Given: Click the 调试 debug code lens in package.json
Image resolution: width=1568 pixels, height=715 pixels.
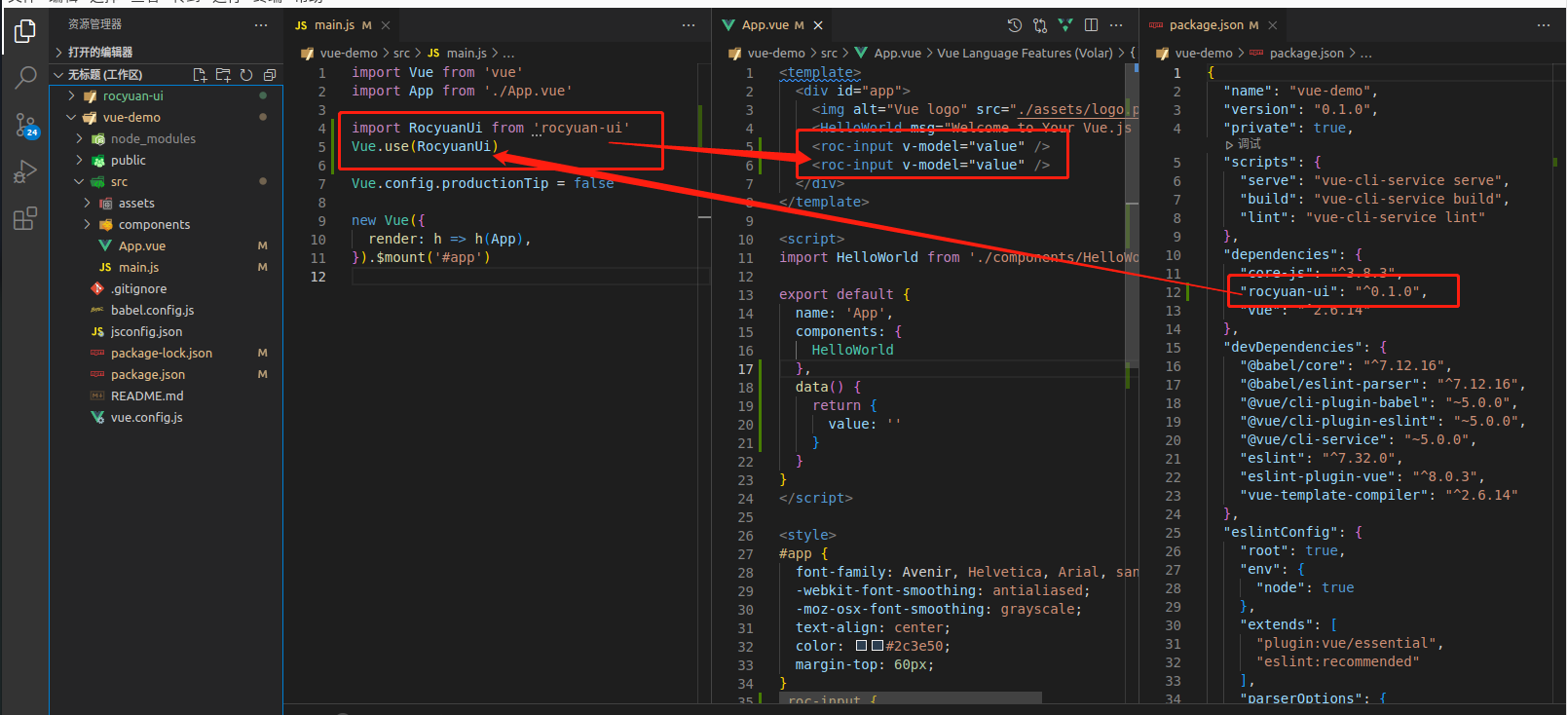Looking at the screenshot, I should pyautogui.click(x=1243, y=144).
